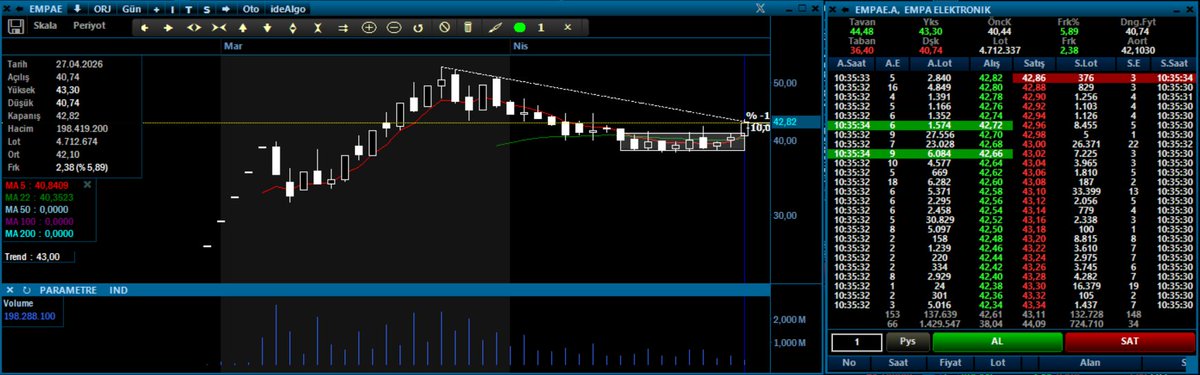Click the double right arrows icon
The image size is (1200, 375).
(343, 27)
